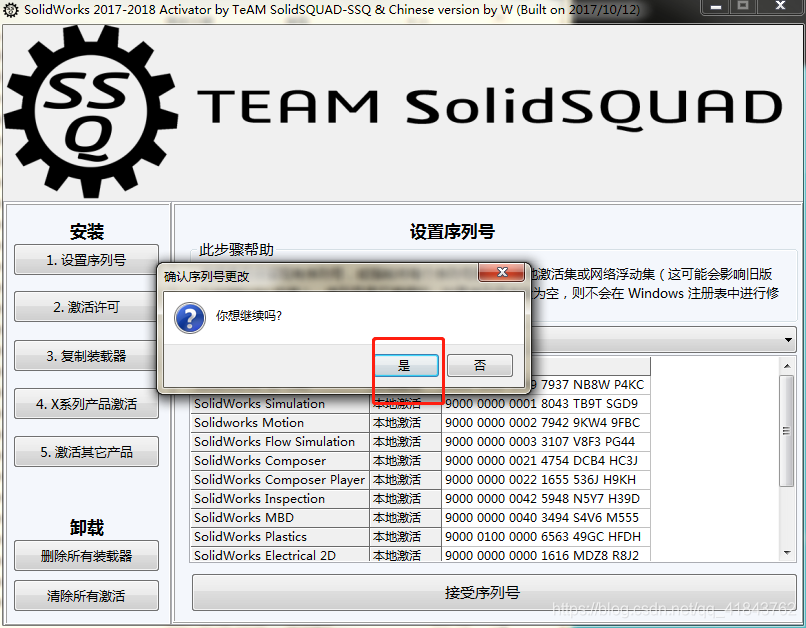Minimize the Activator window
This screenshot has height=628, width=806.
[716, 6]
